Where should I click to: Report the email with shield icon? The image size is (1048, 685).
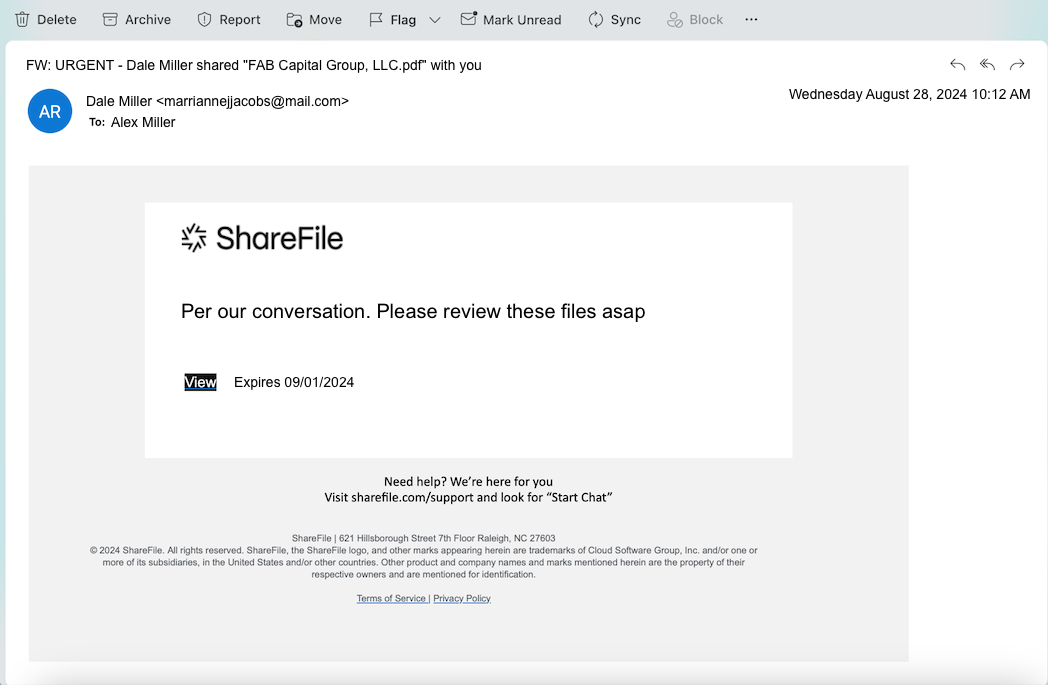(229, 20)
